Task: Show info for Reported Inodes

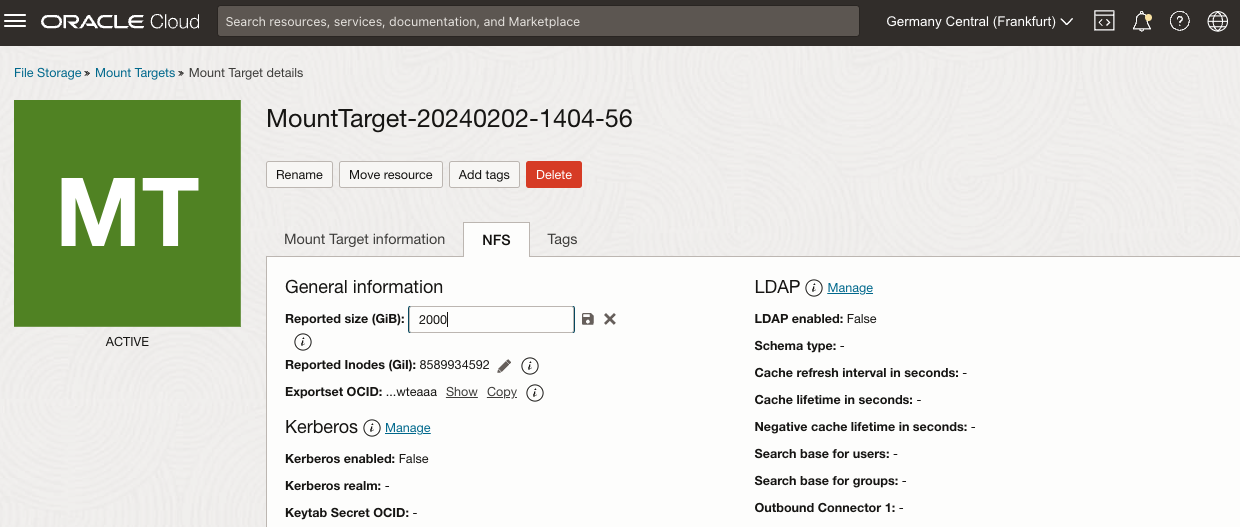Action: point(531,366)
